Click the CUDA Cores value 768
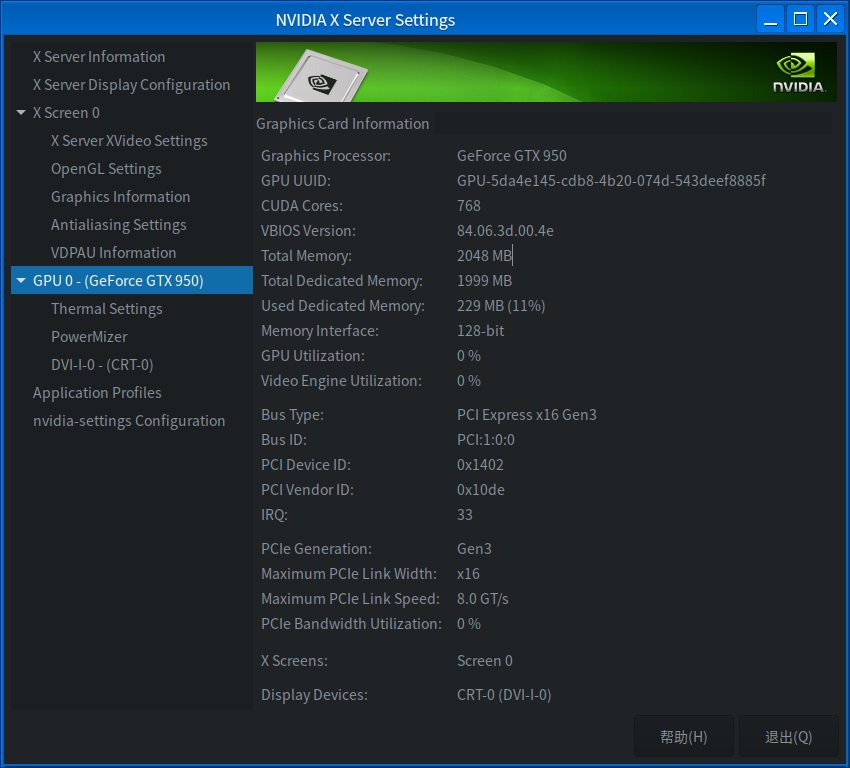 [468, 205]
